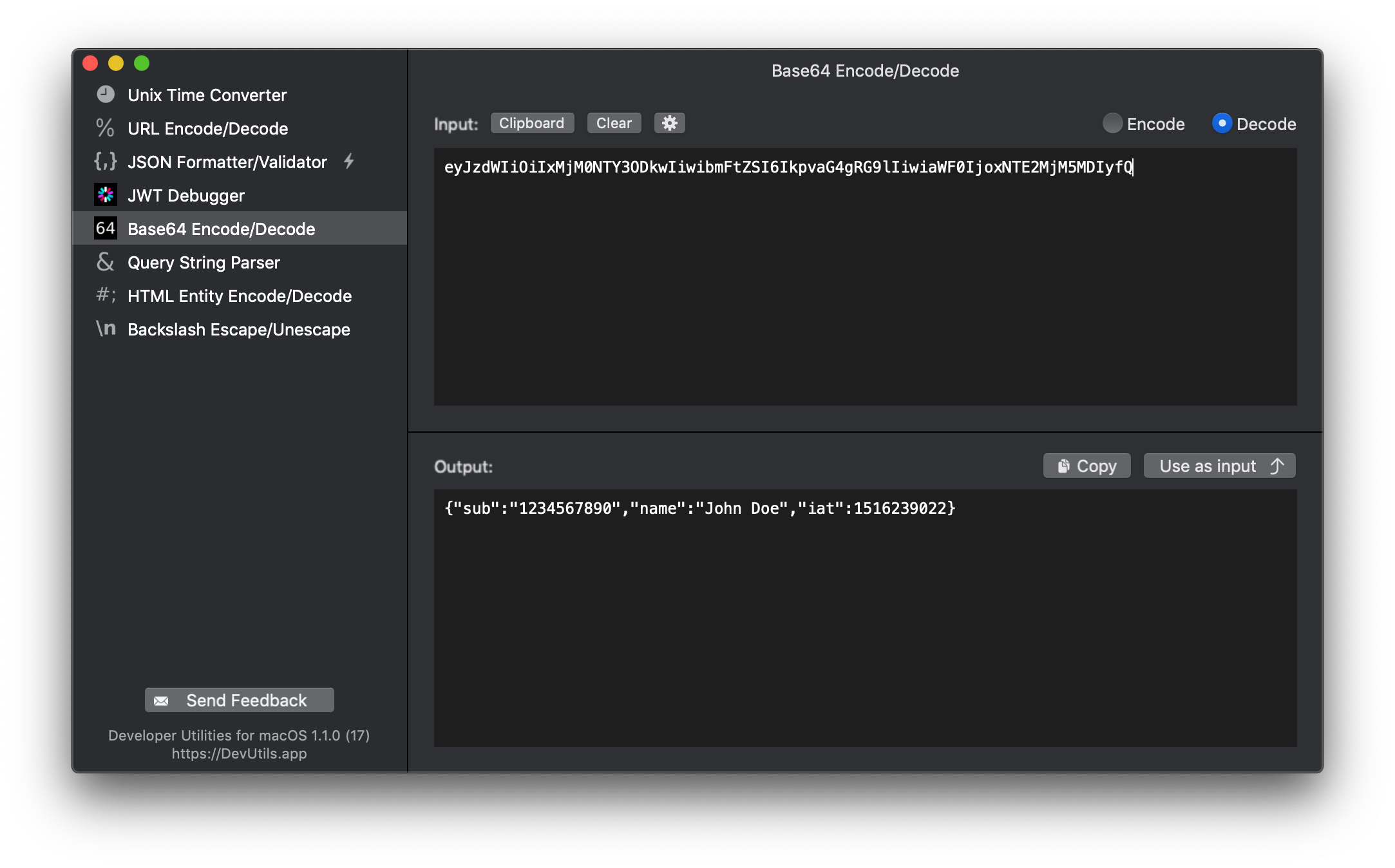This screenshot has width=1395, height=868.
Task: Send feedback to the developer
Action: tap(240, 700)
